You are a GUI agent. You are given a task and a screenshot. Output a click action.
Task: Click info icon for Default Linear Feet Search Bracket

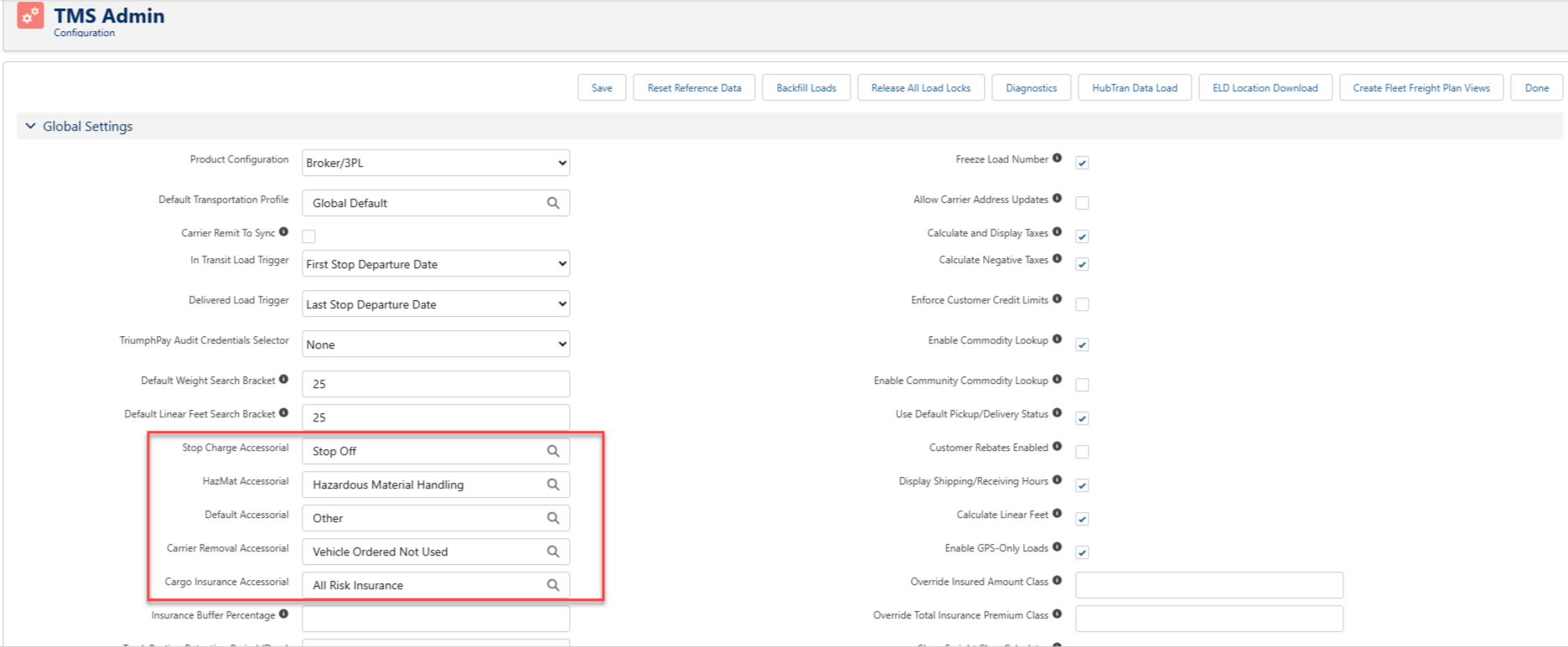(x=284, y=413)
